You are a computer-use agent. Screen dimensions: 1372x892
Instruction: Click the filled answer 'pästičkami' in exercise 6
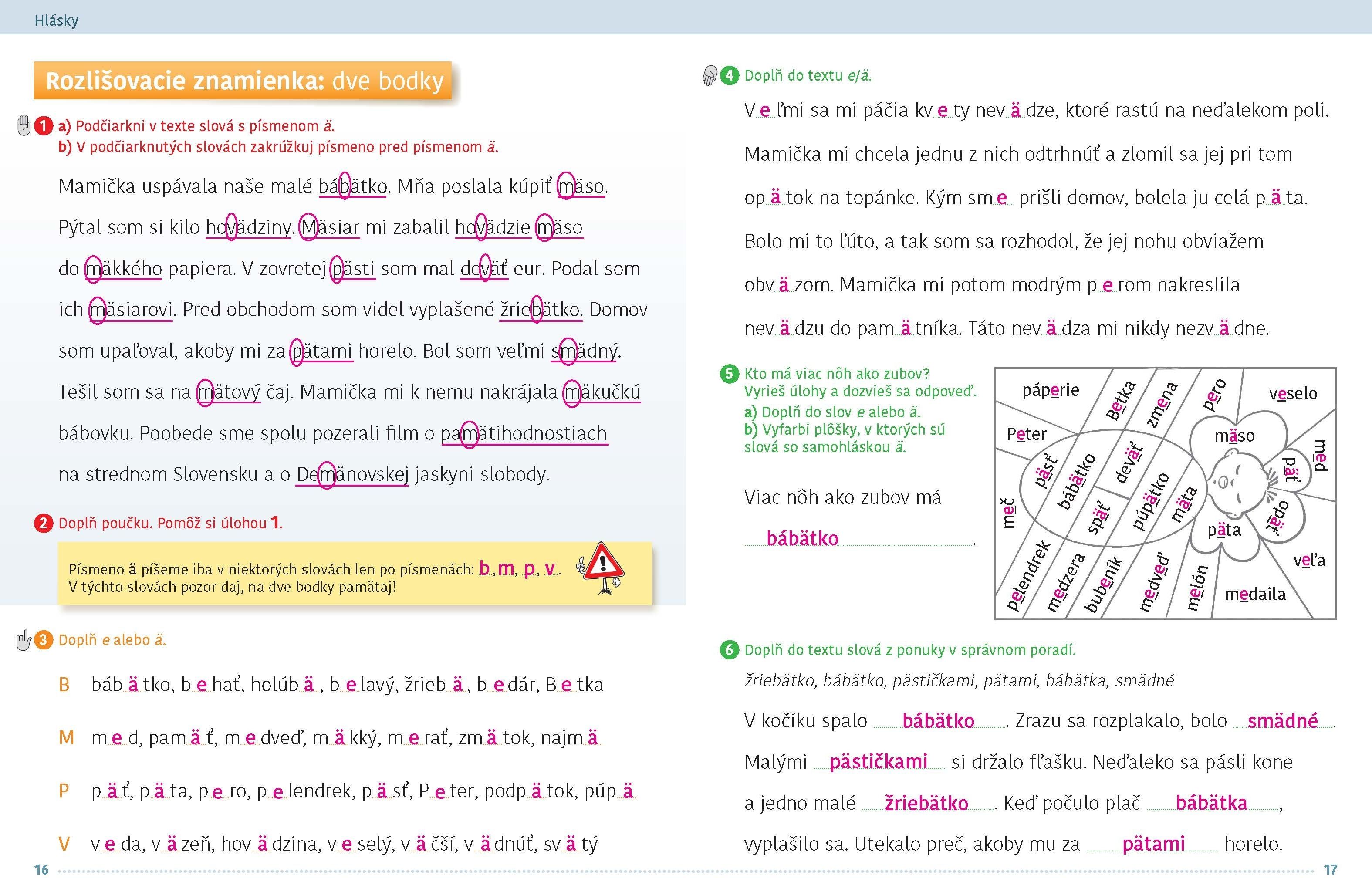click(878, 762)
